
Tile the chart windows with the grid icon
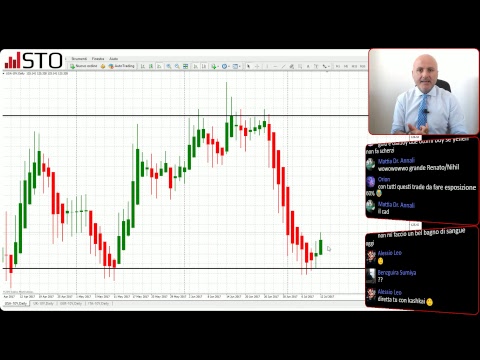click(185, 66)
